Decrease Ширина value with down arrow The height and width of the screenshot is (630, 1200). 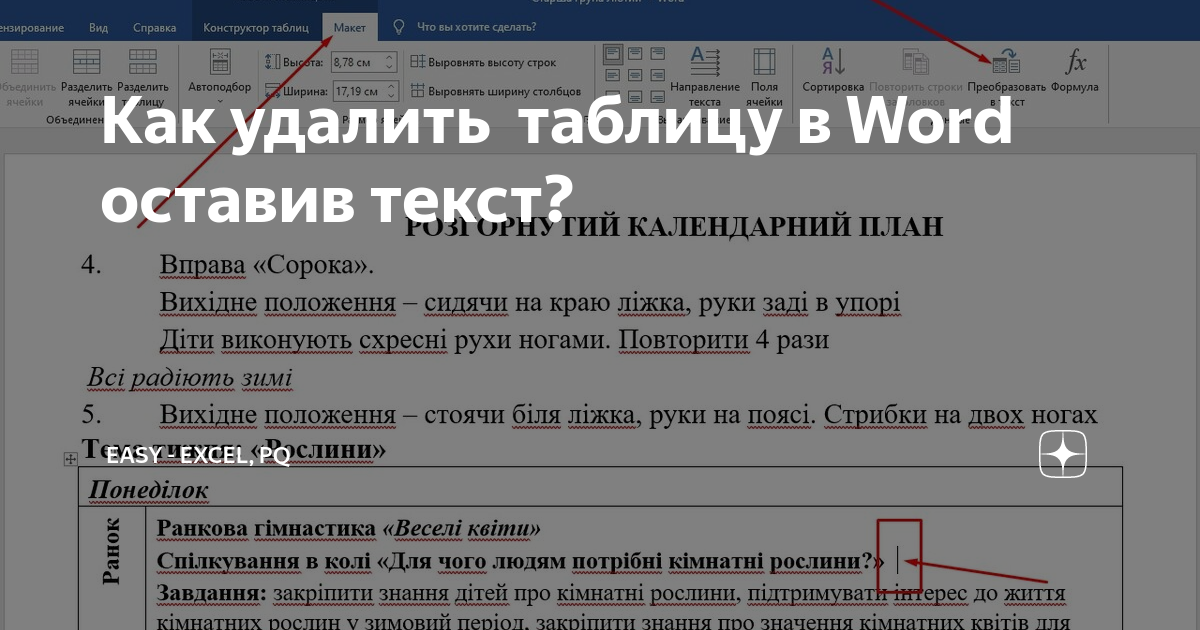[390, 95]
